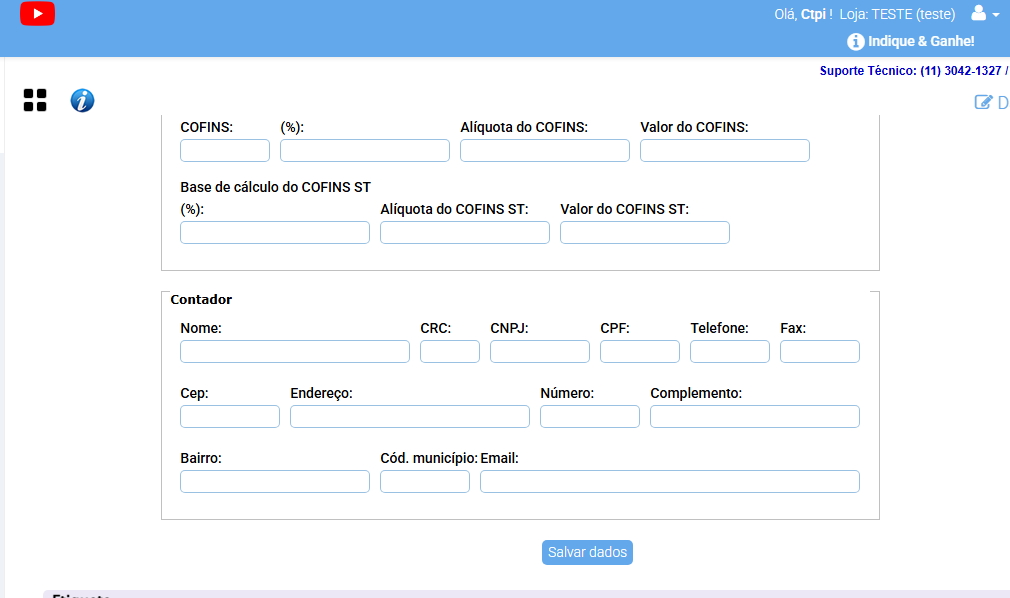Click the Indique & Ganhe info icon

click(855, 41)
